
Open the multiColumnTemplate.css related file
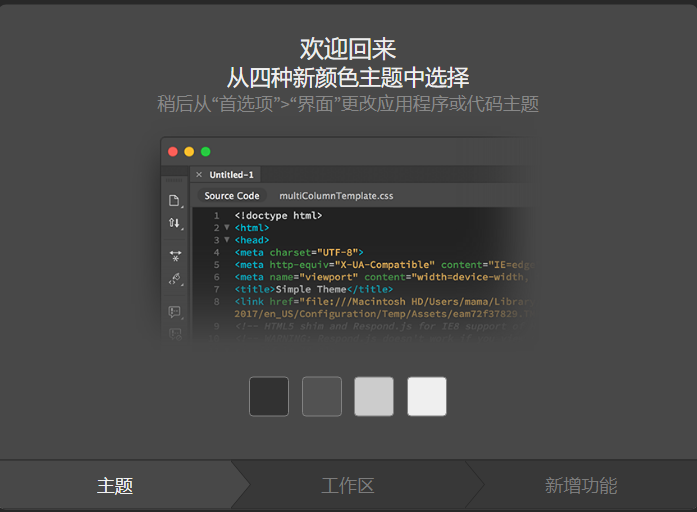pyautogui.click(x=336, y=196)
